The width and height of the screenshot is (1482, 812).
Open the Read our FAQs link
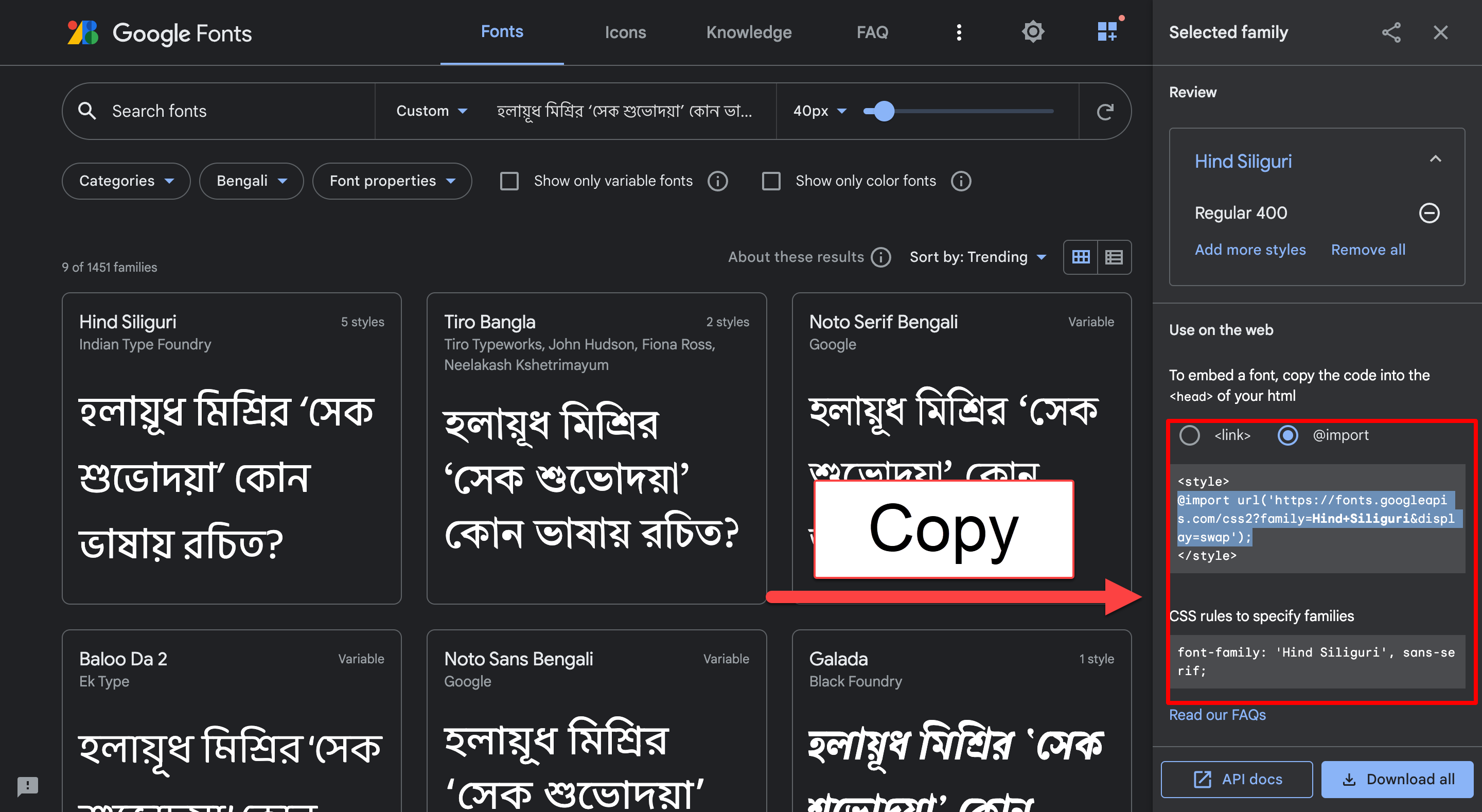coord(1218,714)
